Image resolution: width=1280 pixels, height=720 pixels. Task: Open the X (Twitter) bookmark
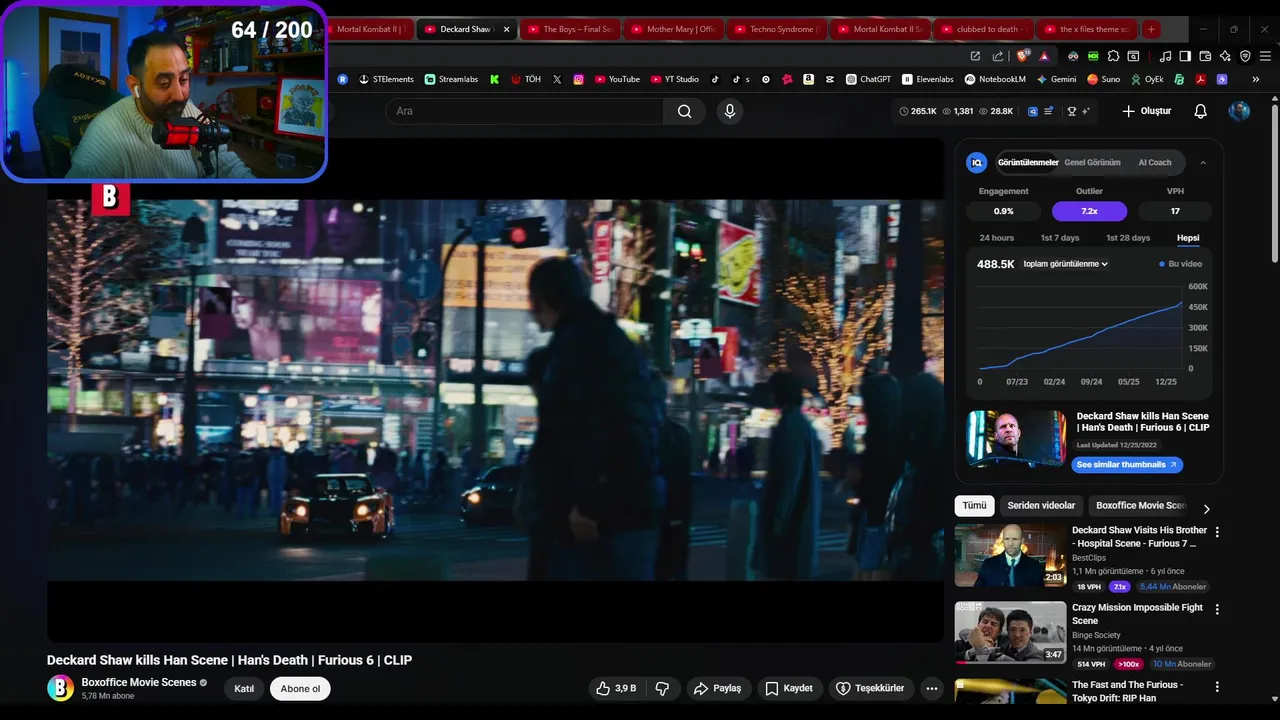[x=557, y=79]
